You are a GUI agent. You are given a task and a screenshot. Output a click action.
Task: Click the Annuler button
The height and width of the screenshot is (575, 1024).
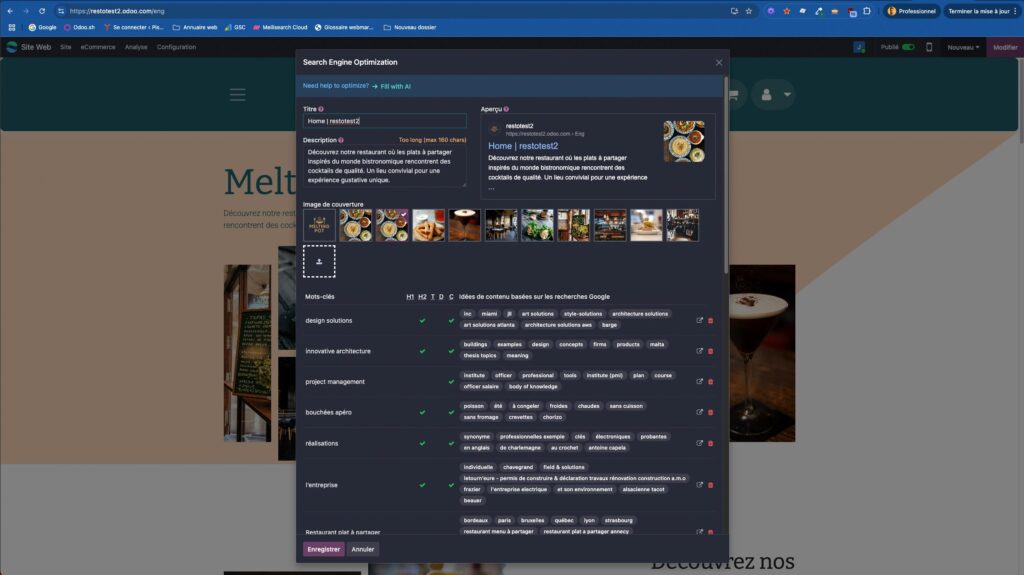click(x=362, y=550)
